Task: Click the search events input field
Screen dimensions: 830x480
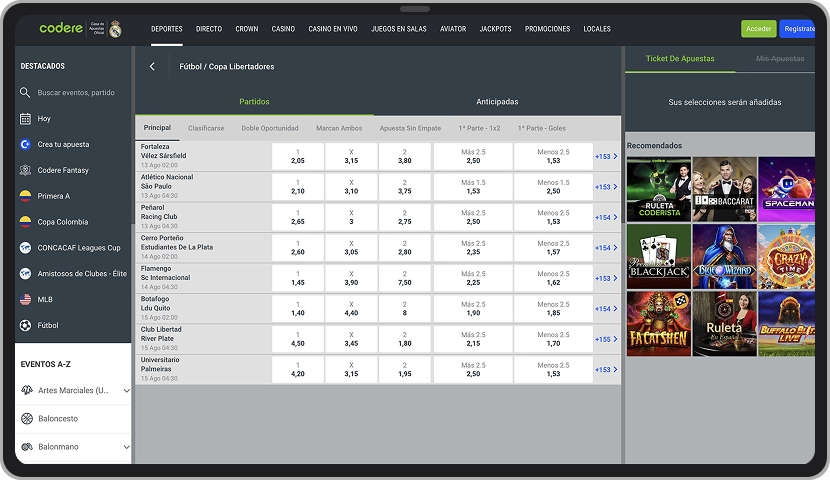Action: 76,93
